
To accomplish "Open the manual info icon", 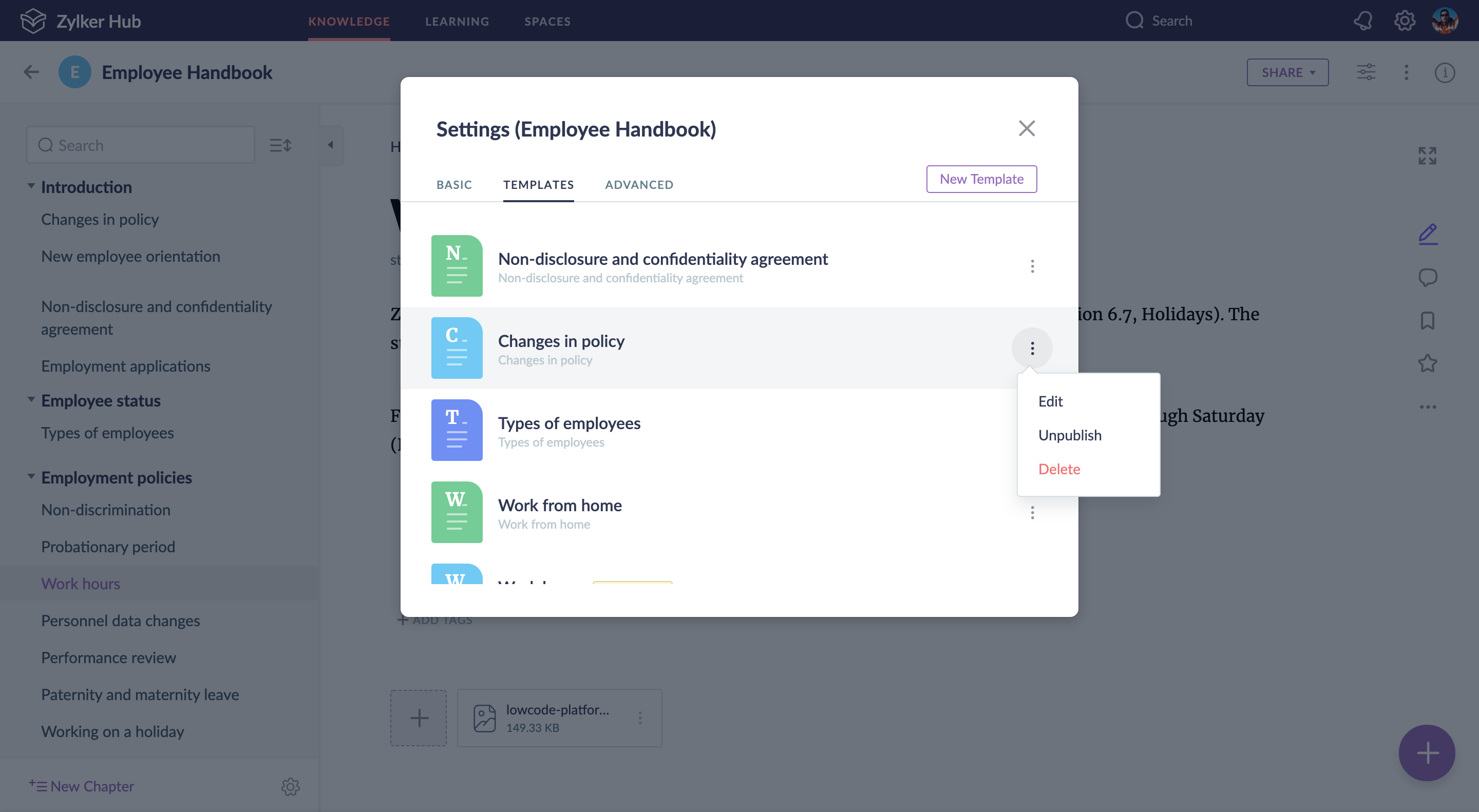I will (1445, 73).
